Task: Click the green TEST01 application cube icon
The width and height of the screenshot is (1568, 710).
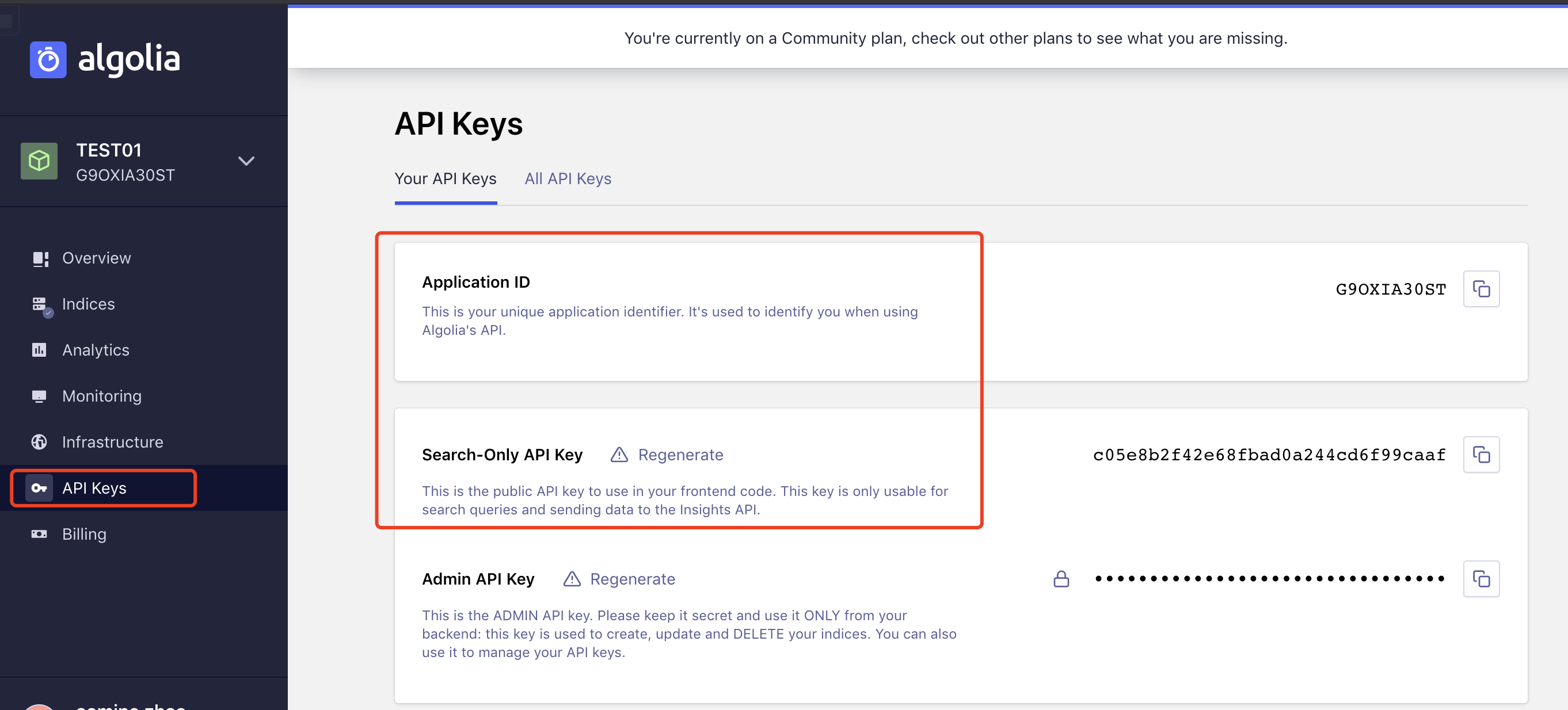Action: point(39,161)
